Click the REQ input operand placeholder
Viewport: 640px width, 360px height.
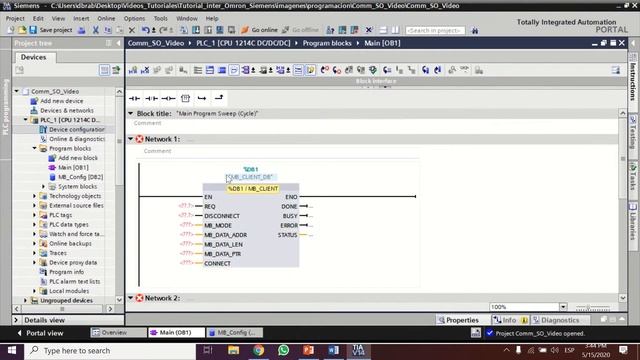186,206
